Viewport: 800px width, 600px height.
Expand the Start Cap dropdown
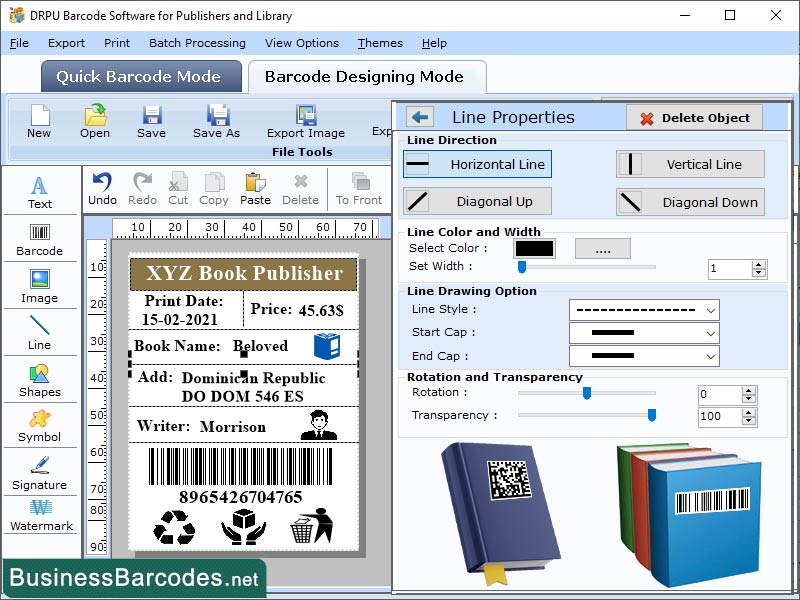[644, 332]
